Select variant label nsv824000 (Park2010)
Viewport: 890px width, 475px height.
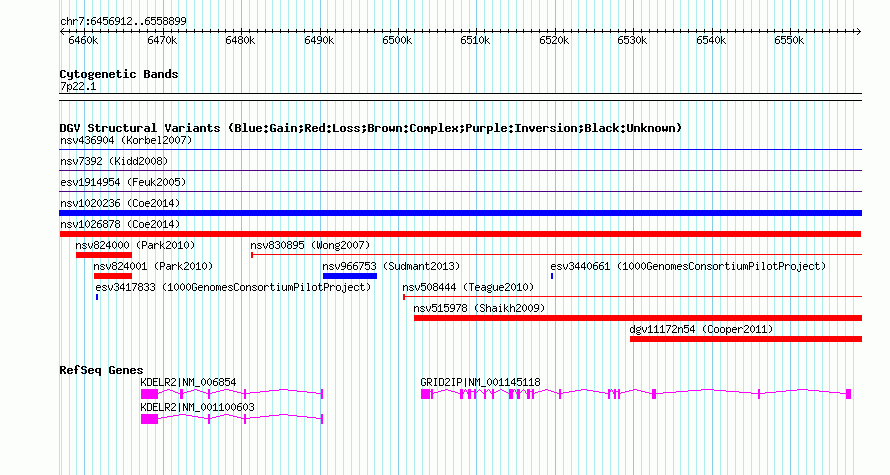coord(135,245)
